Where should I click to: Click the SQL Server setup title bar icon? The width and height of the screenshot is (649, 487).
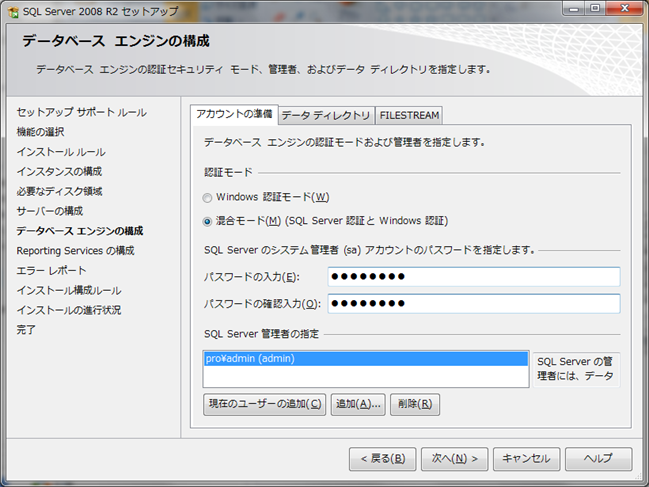tap(13, 12)
